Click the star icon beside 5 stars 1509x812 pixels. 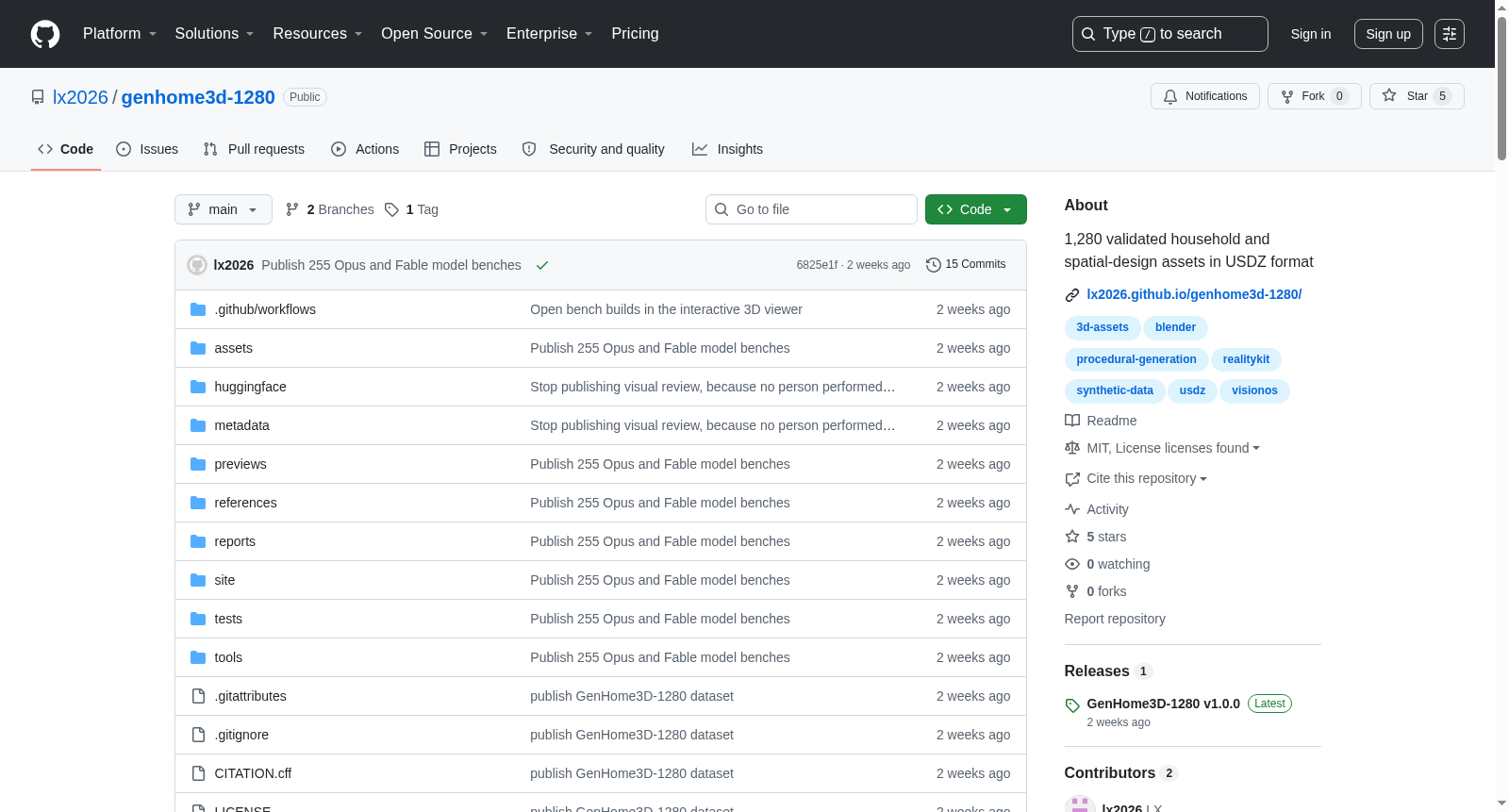pyautogui.click(x=1072, y=537)
